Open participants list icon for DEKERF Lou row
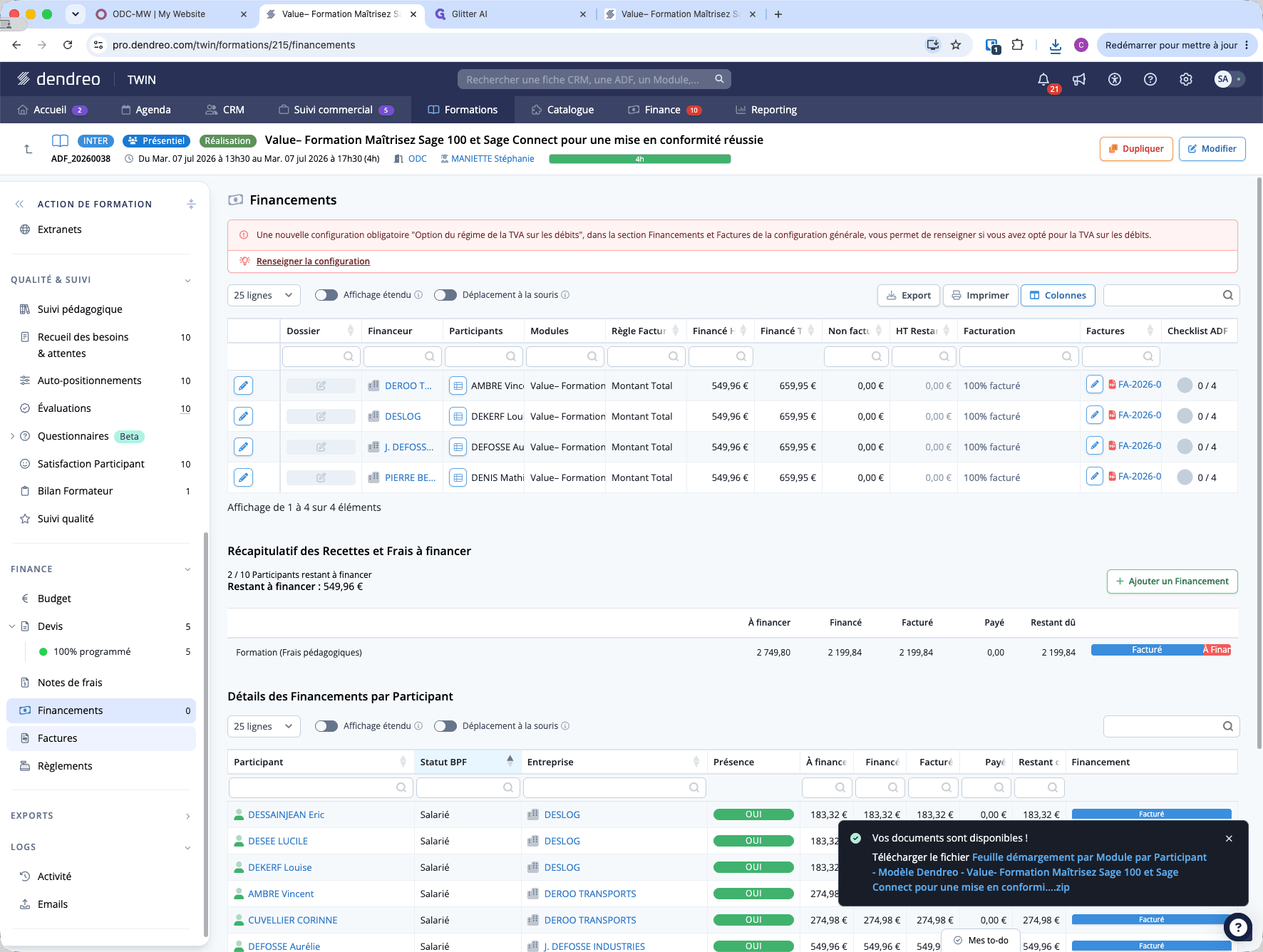 (x=458, y=416)
